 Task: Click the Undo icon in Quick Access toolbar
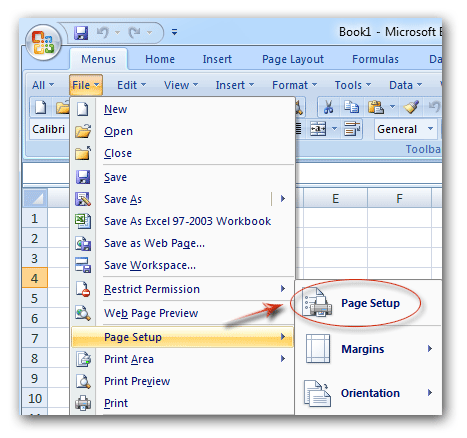[103, 33]
